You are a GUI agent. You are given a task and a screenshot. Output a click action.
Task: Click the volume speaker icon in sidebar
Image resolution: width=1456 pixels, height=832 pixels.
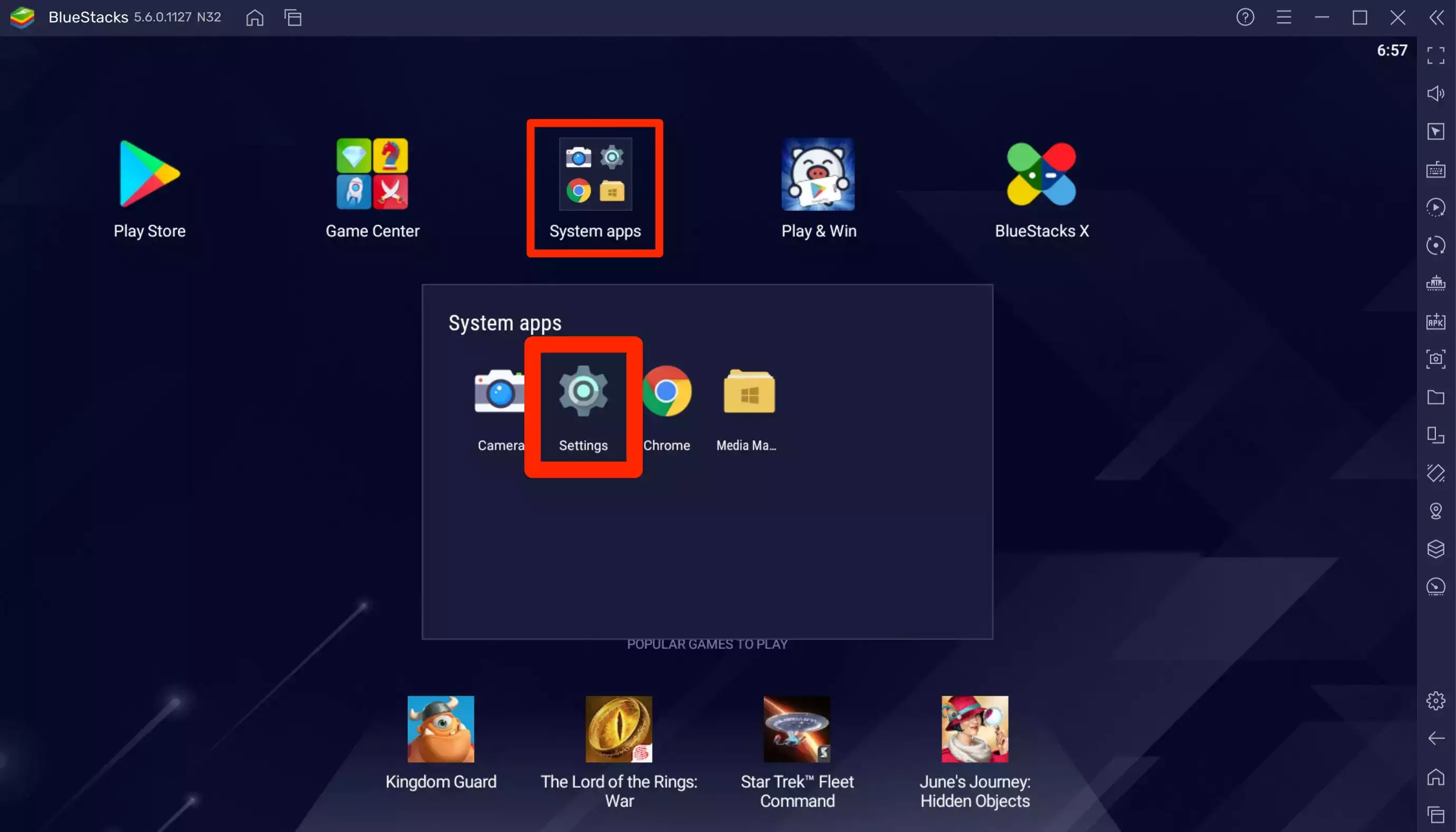(1435, 93)
